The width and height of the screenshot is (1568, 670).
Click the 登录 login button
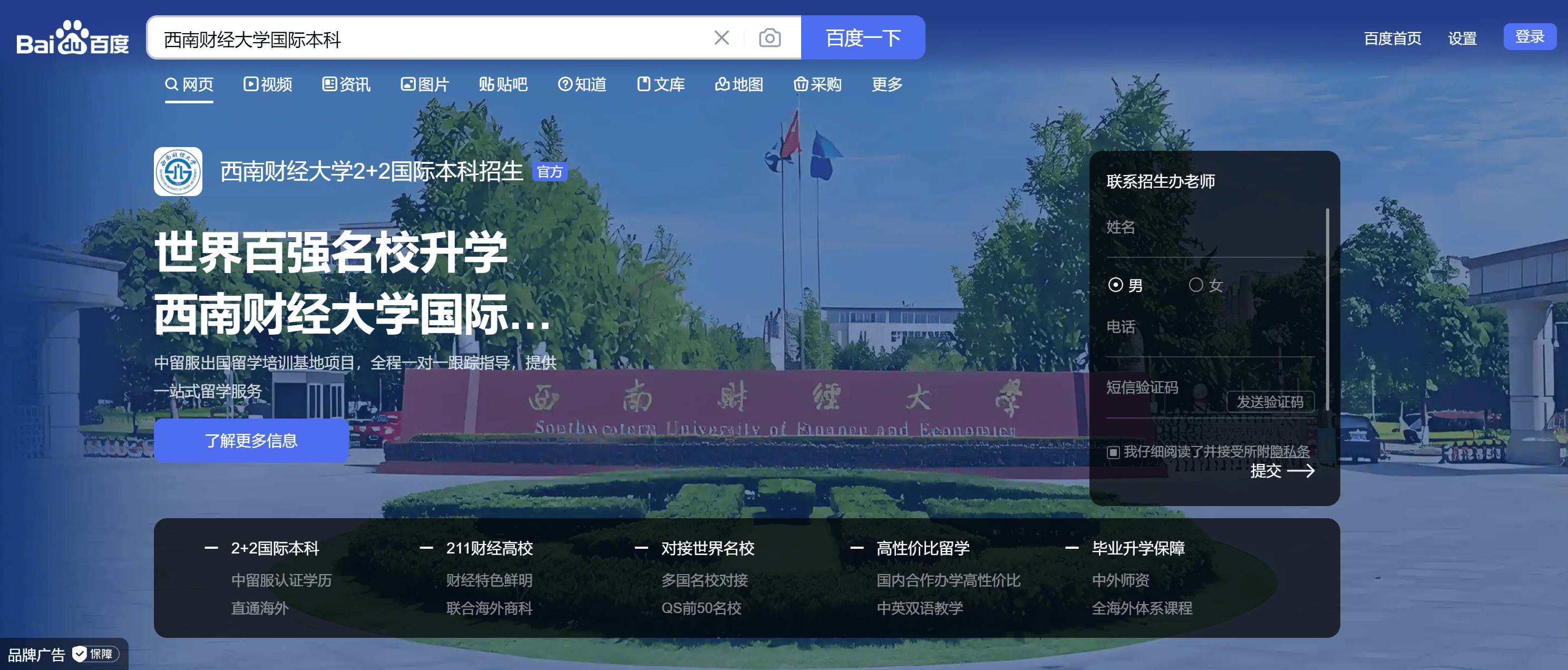pos(1530,36)
